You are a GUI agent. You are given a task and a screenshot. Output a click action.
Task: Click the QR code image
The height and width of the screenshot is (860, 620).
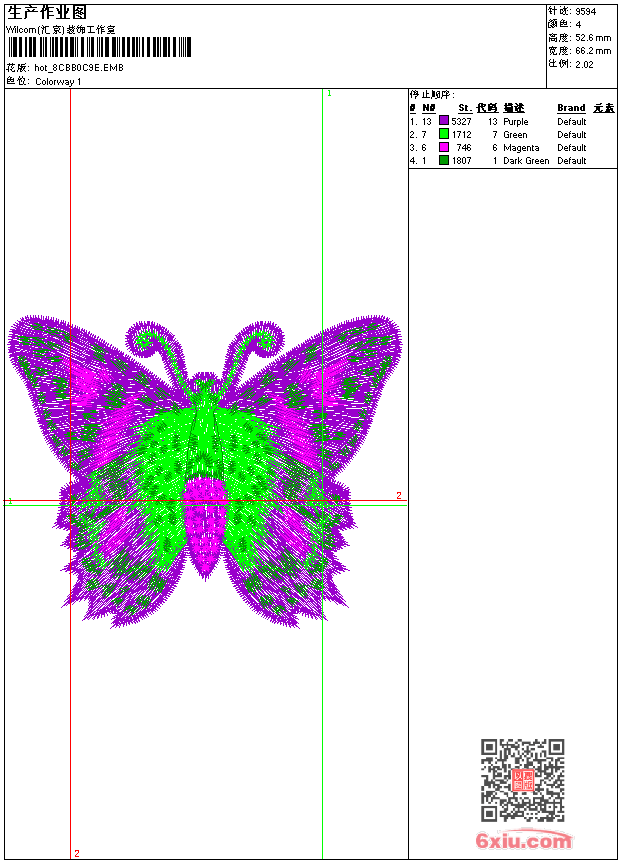click(x=522, y=780)
